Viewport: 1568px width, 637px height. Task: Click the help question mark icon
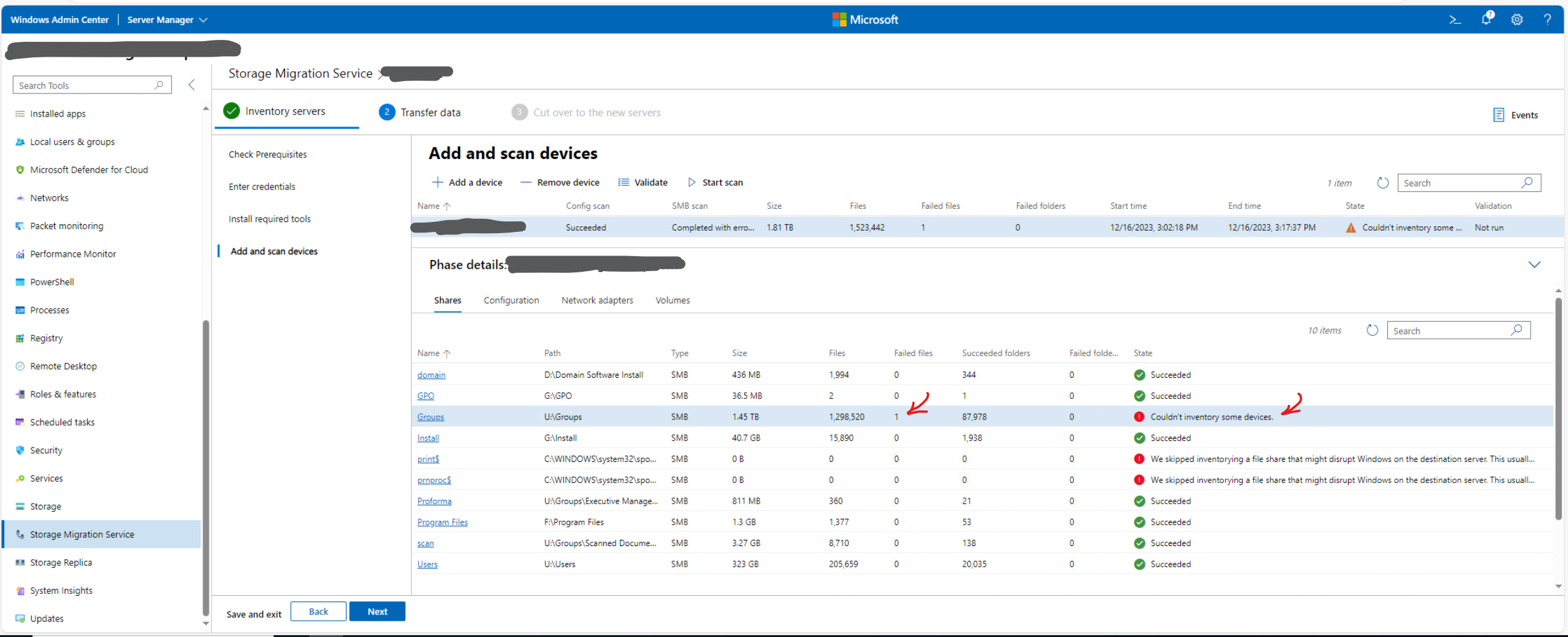click(x=1547, y=19)
